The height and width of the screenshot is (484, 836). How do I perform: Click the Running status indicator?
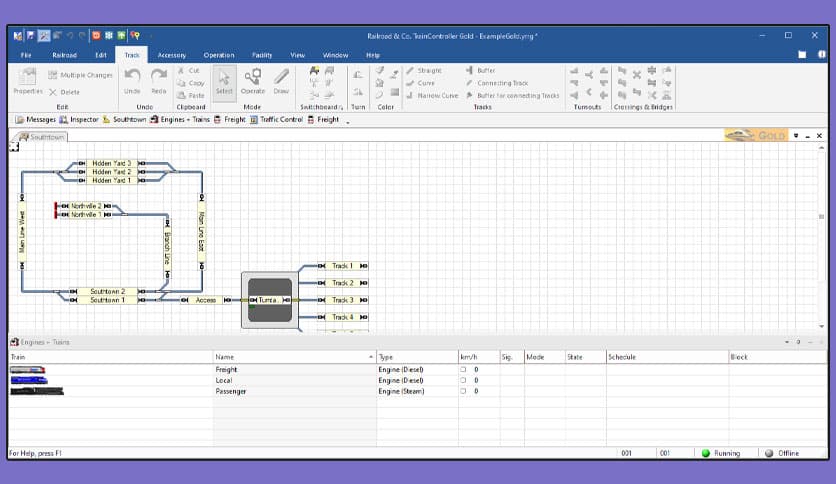coord(721,453)
